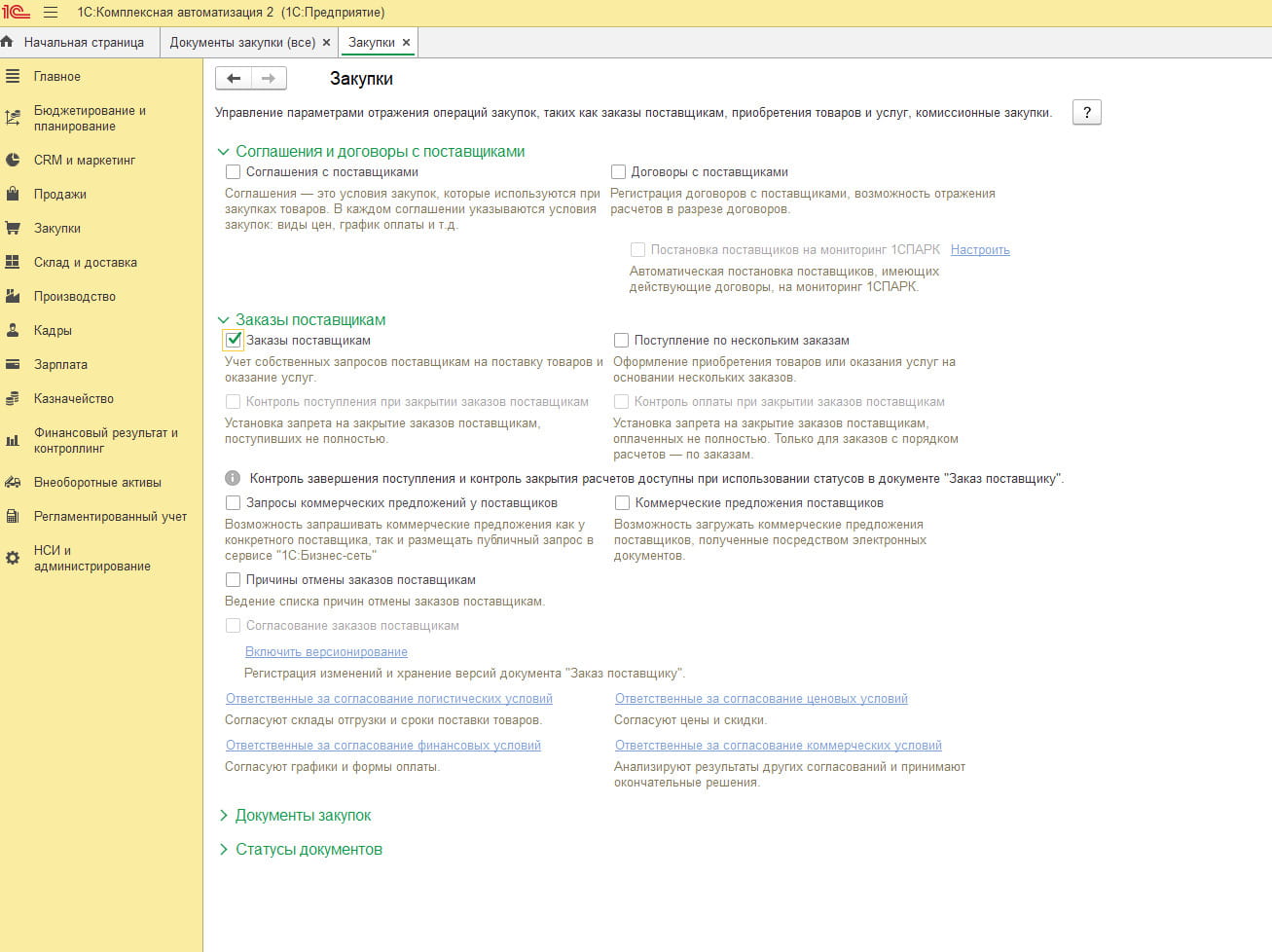The height and width of the screenshot is (952, 1272).
Task: Open Ответственные за согласование логистических условий
Action: pyautogui.click(x=389, y=698)
